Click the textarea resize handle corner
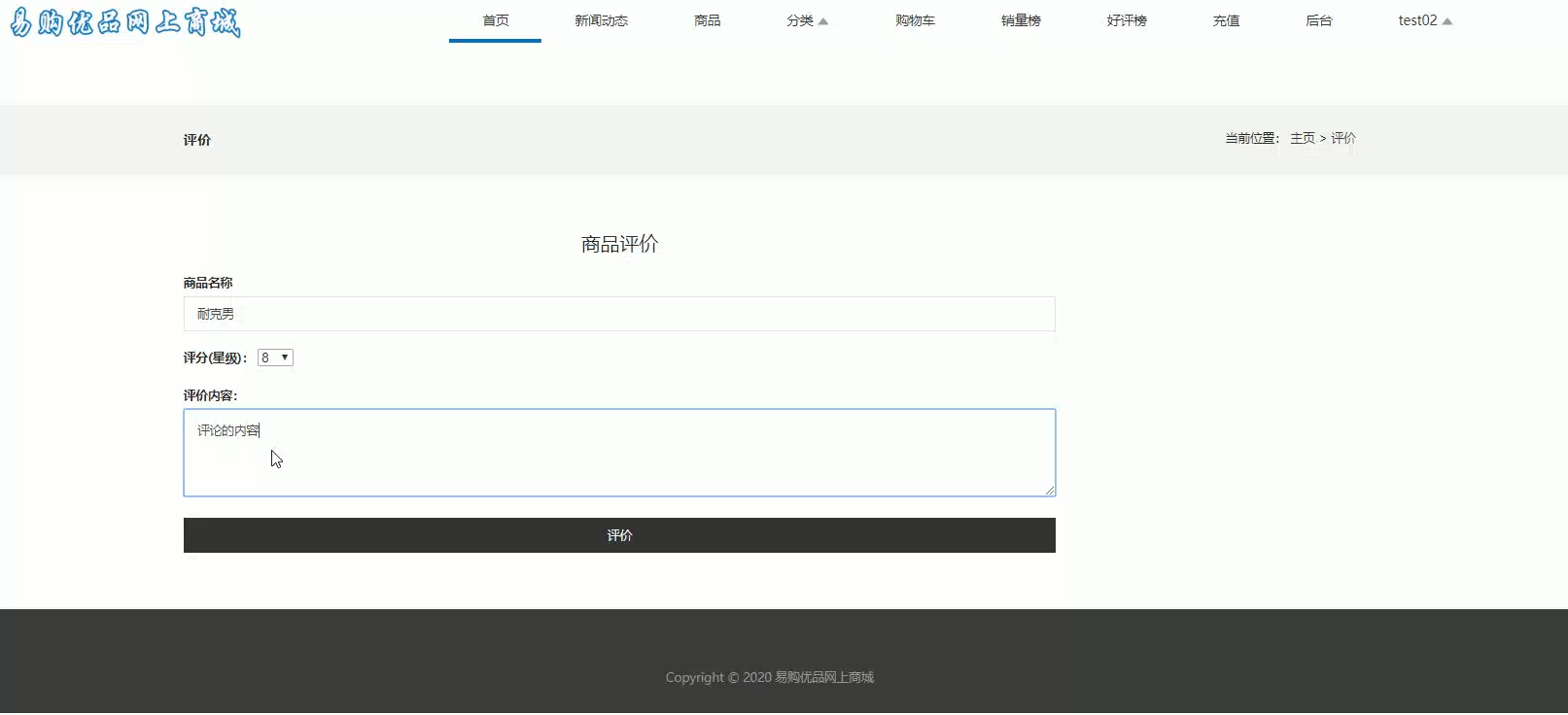The width and height of the screenshot is (1568, 715). point(1050,491)
